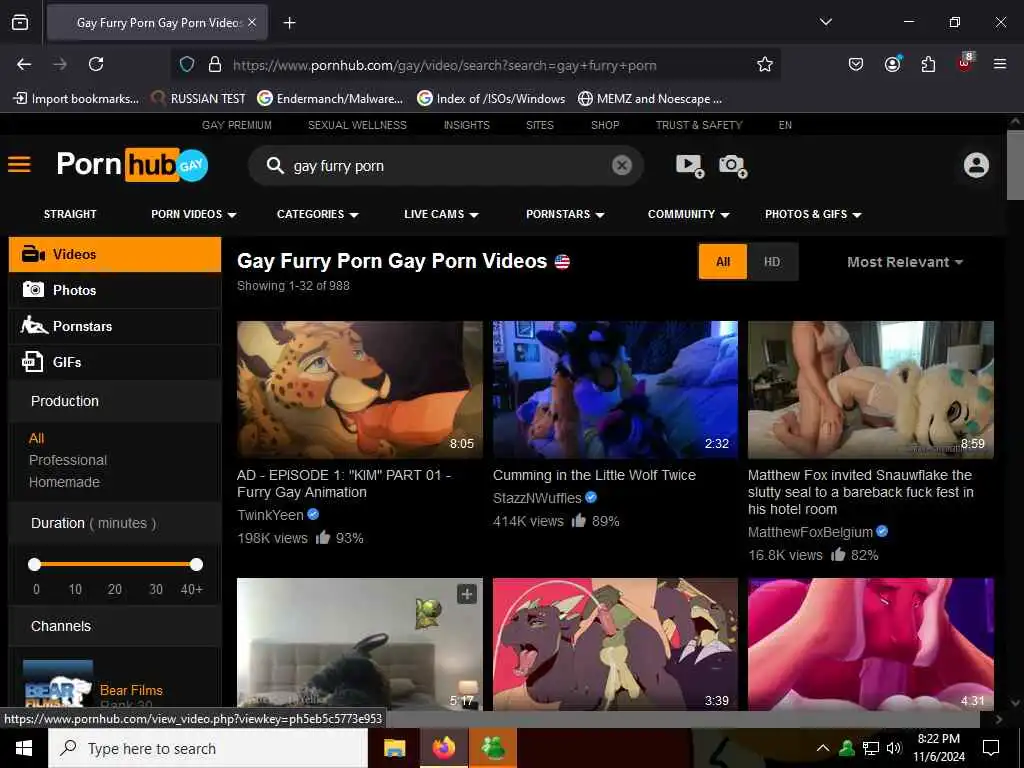This screenshot has width=1024, height=768.
Task: Open the RUSSIAN TEST bookmark
Action: (199, 99)
